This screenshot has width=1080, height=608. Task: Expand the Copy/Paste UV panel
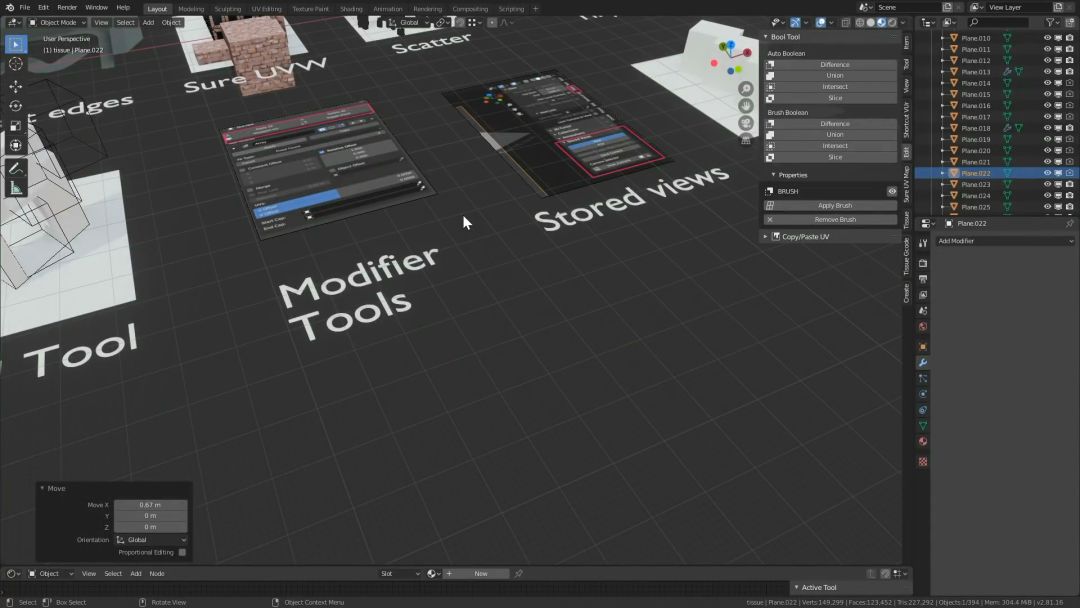click(765, 237)
